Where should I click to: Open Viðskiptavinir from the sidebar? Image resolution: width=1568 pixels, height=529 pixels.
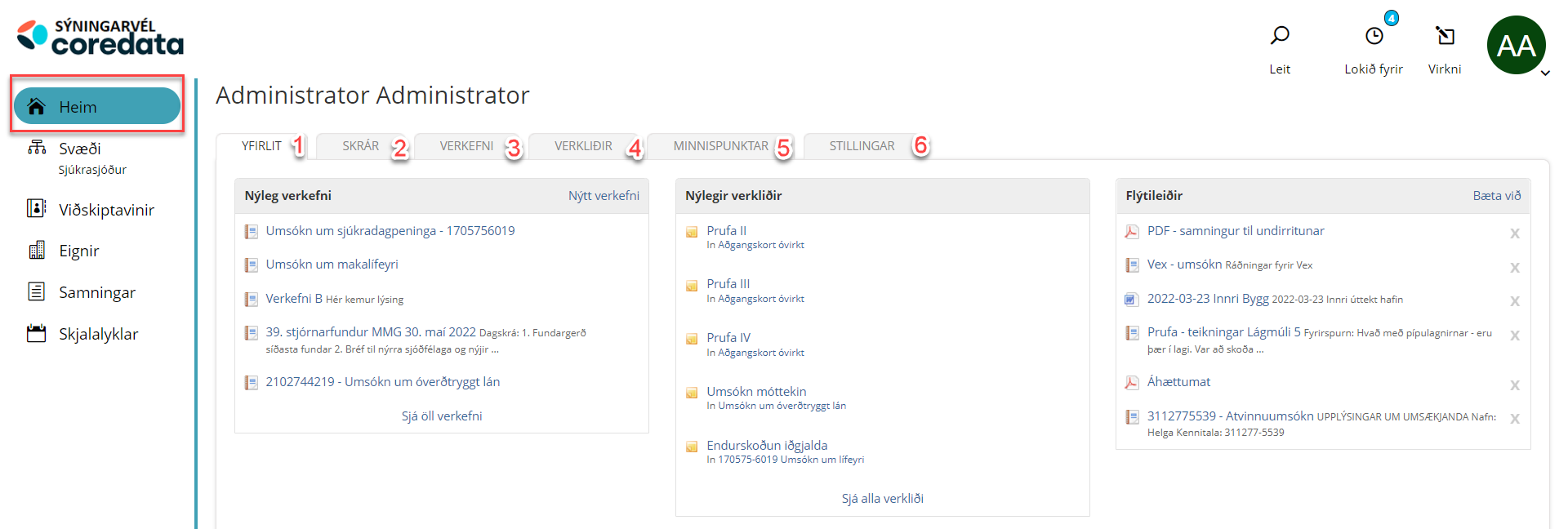[x=106, y=210]
